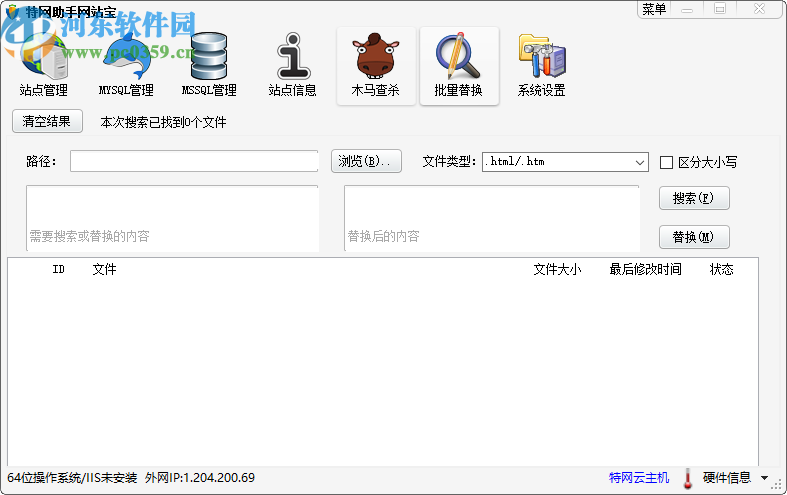This screenshot has width=787, height=495.
Task: Click the thermometer hardware icon in the status bar
Action: 688,478
